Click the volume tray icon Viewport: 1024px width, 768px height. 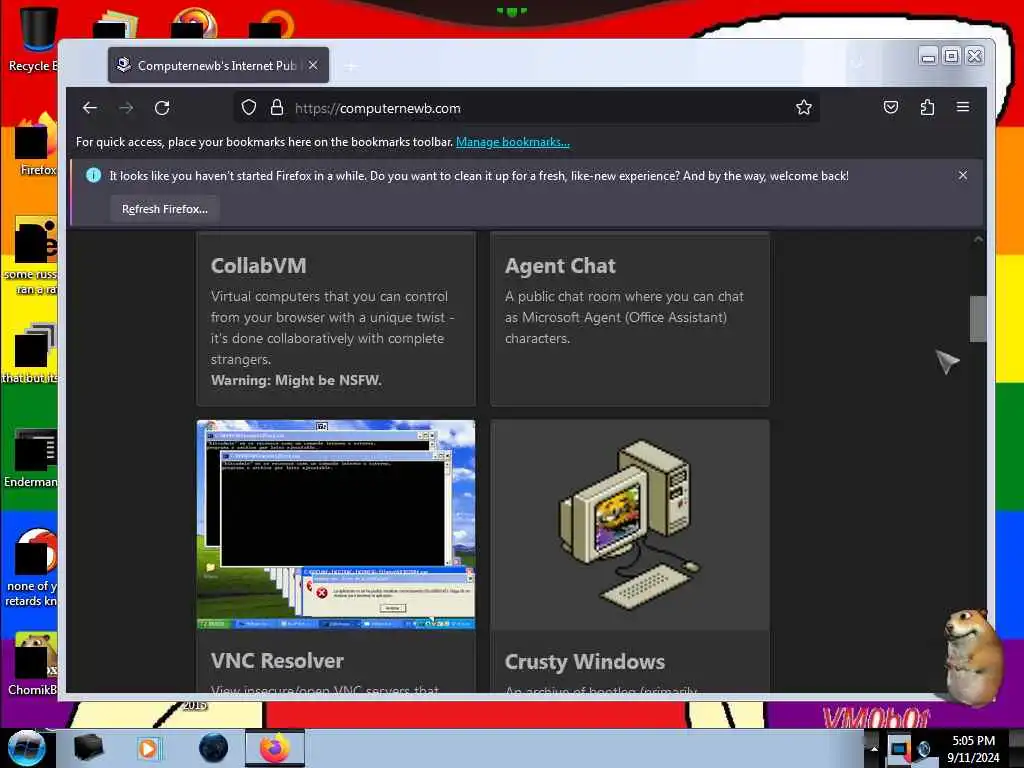click(923, 749)
